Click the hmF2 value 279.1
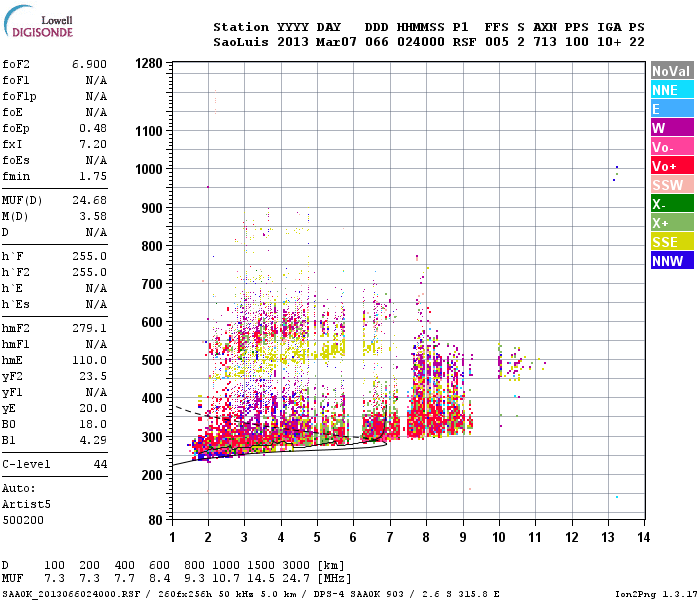 (90, 328)
